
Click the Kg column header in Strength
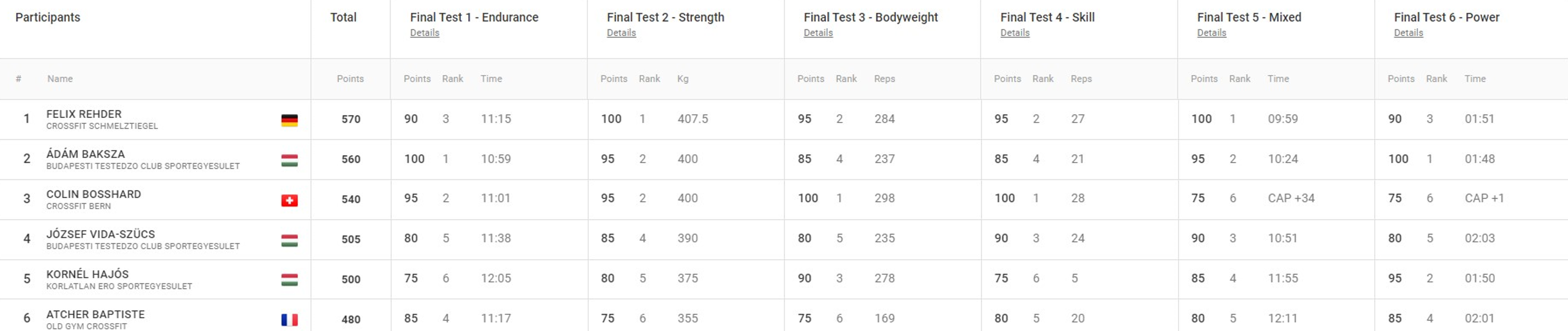[x=682, y=78]
